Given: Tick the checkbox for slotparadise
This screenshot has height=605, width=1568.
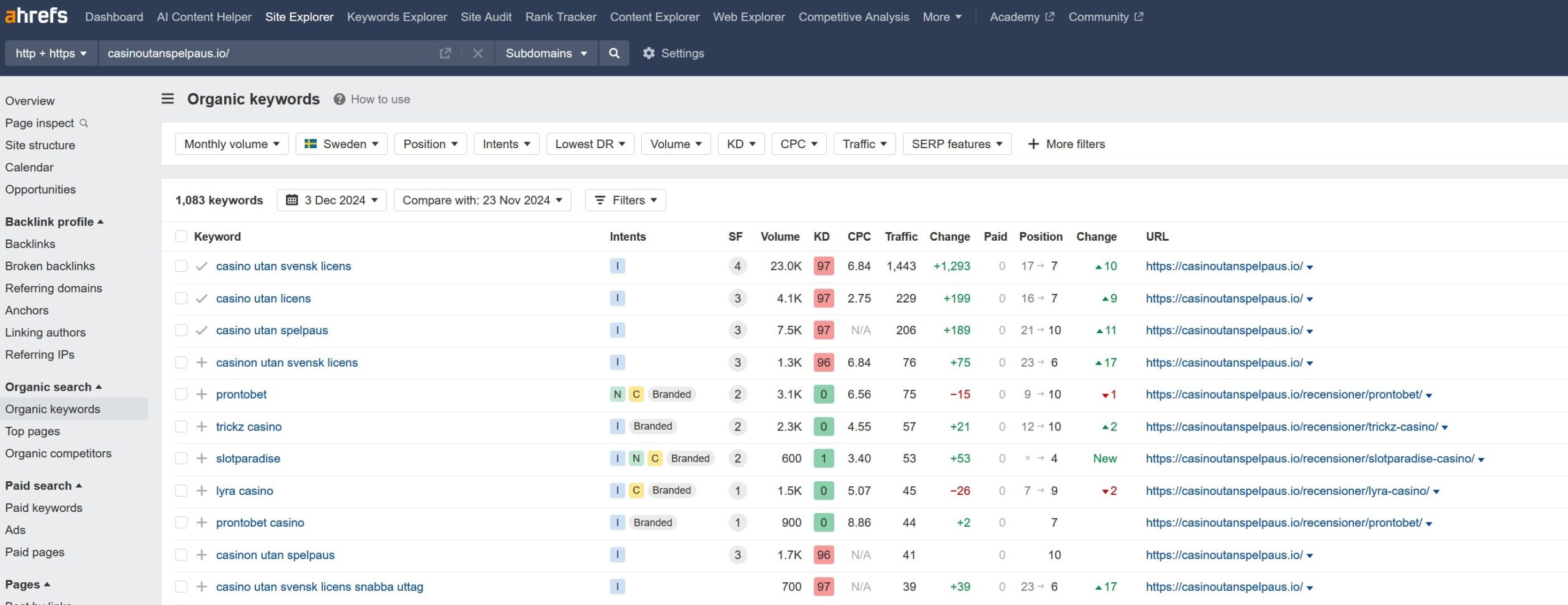Looking at the screenshot, I should (181, 458).
